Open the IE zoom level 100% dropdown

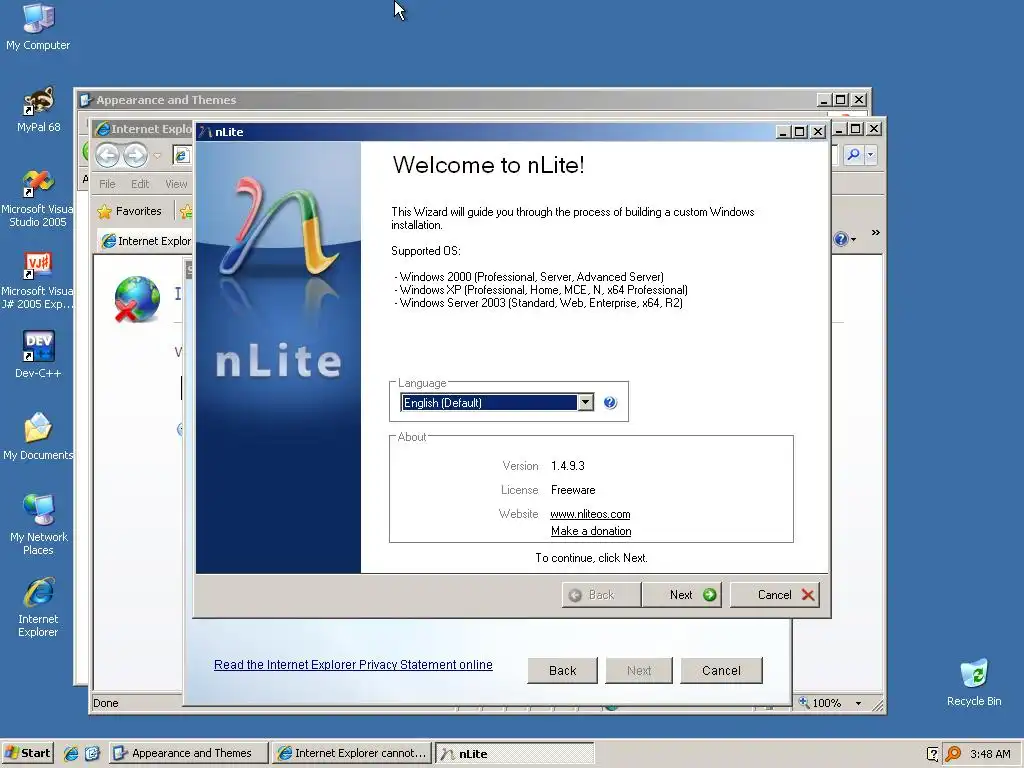tap(858, 703)
